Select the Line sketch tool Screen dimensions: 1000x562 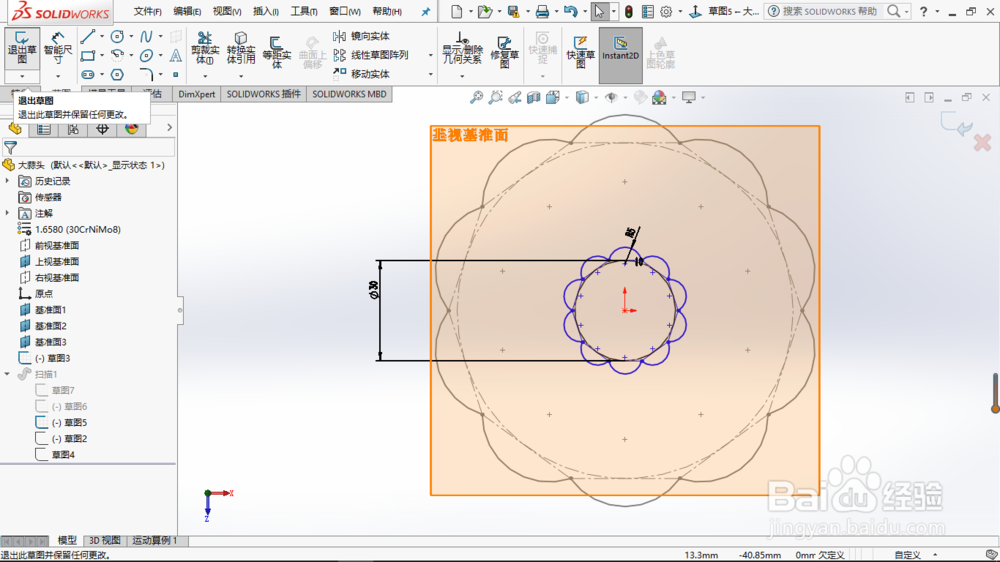pos(88,37)
